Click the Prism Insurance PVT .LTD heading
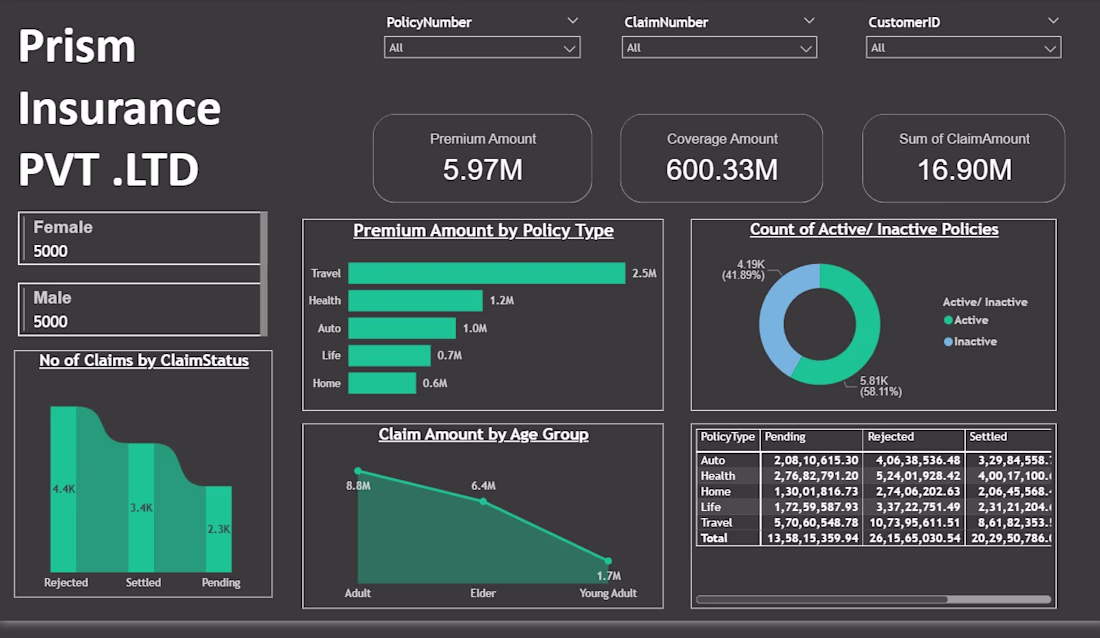Image resolution: width=1100 pixels, height=638 pixels. [x=119, y=107]
